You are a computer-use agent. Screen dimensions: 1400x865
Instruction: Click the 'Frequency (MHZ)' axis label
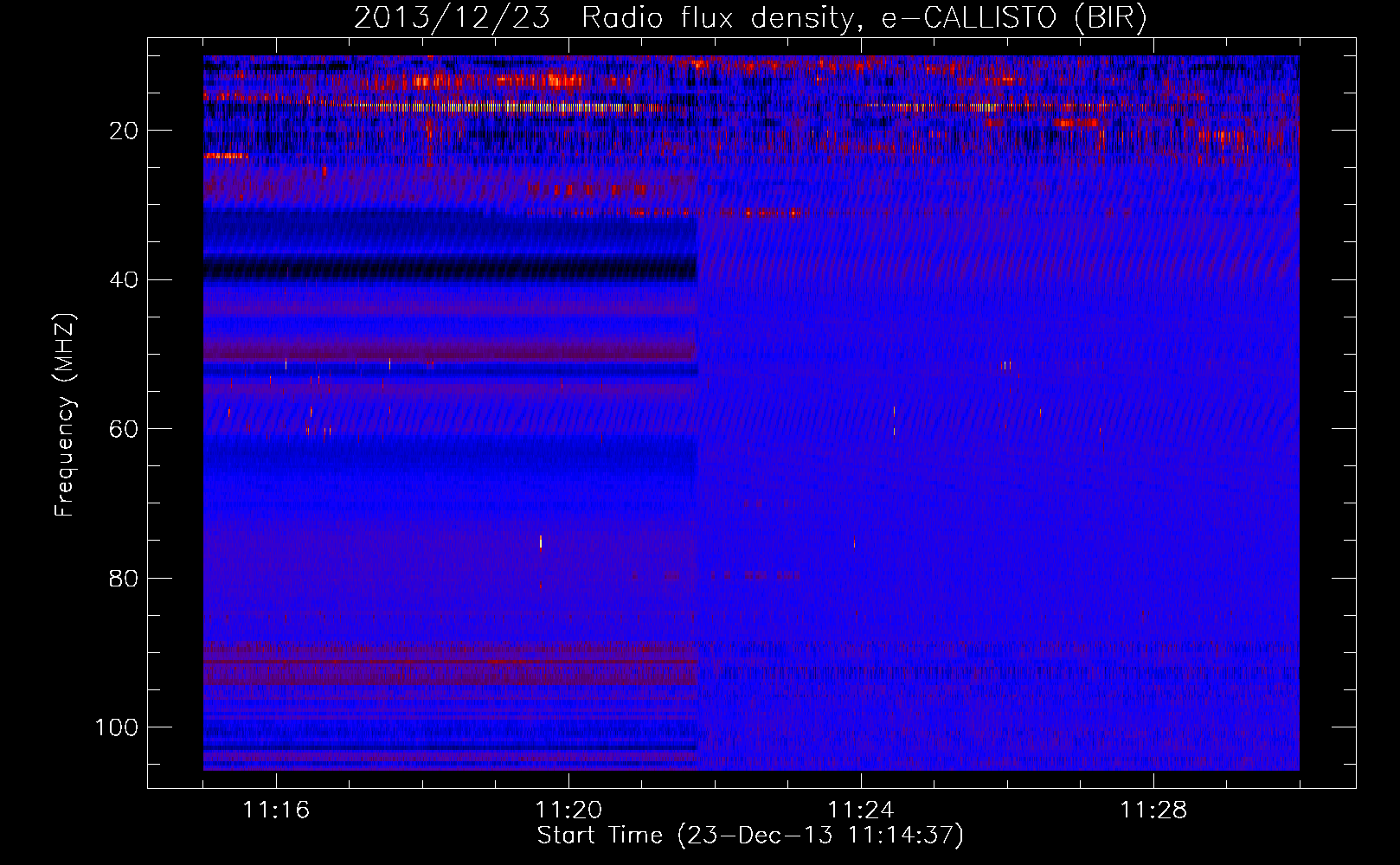click(65, 415)
